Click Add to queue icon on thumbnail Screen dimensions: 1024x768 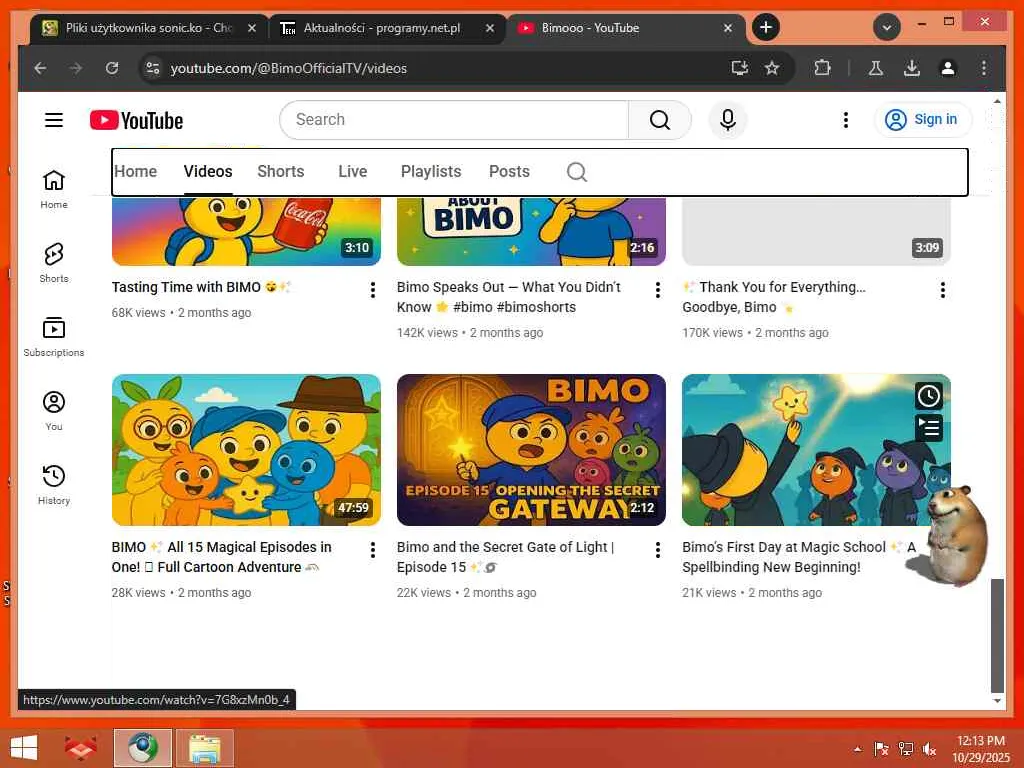click(x=929, y=428)
